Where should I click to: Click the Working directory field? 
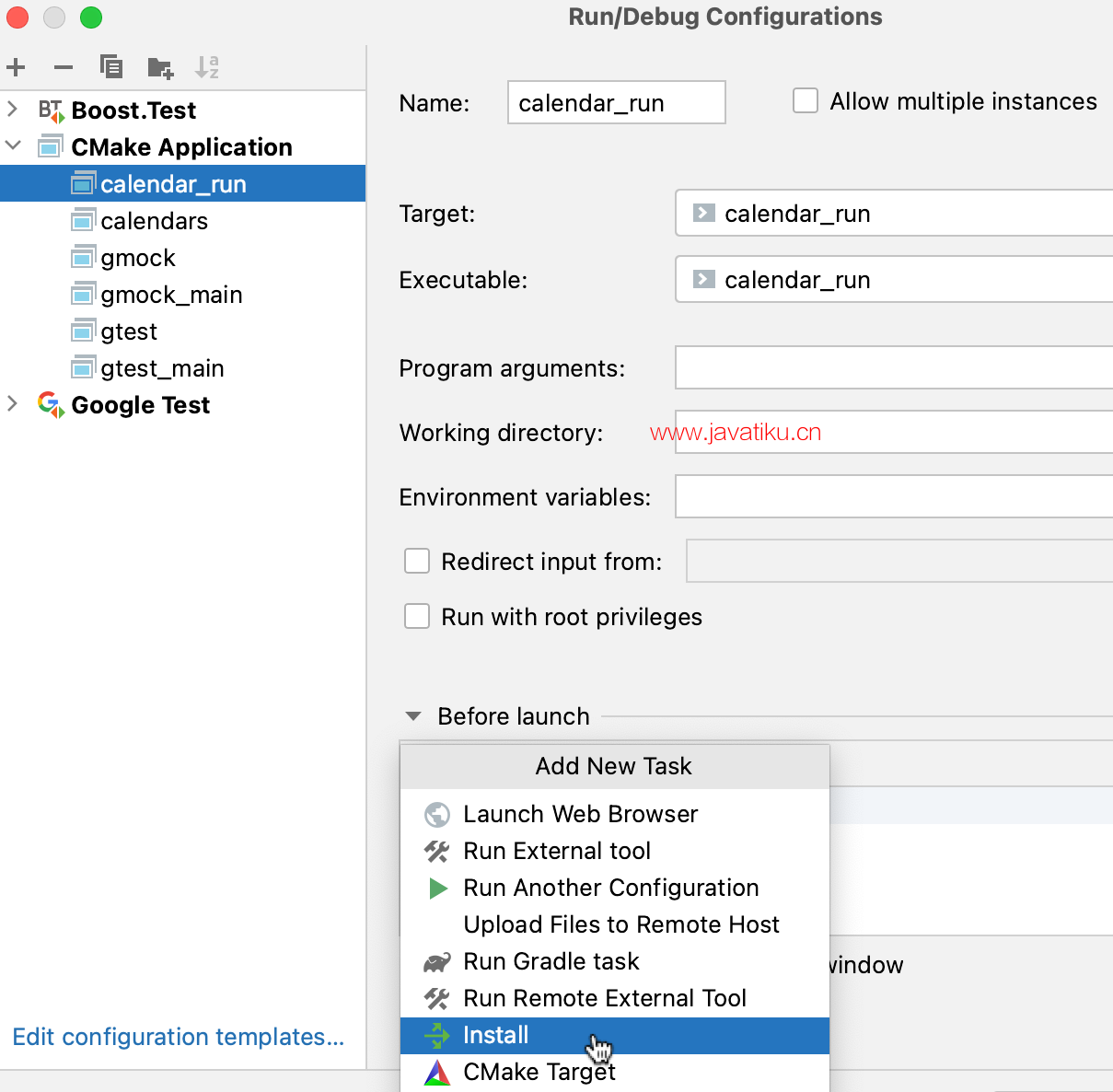[894, 432]
